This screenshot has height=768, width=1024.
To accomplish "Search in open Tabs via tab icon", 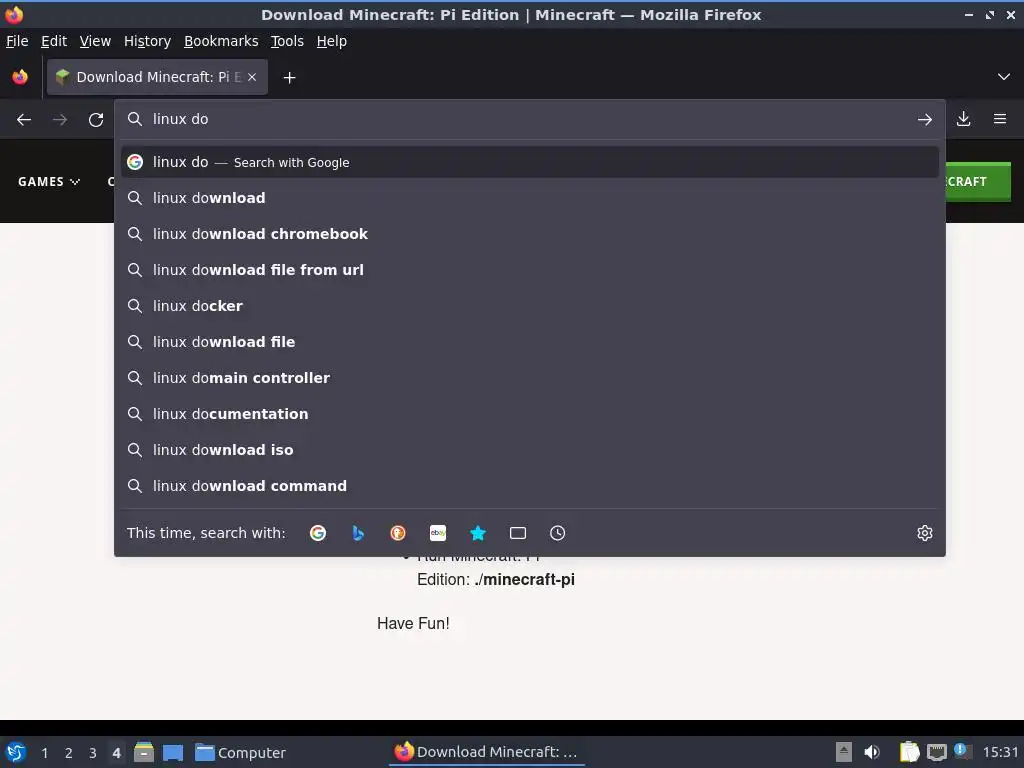I will (518, 533).
